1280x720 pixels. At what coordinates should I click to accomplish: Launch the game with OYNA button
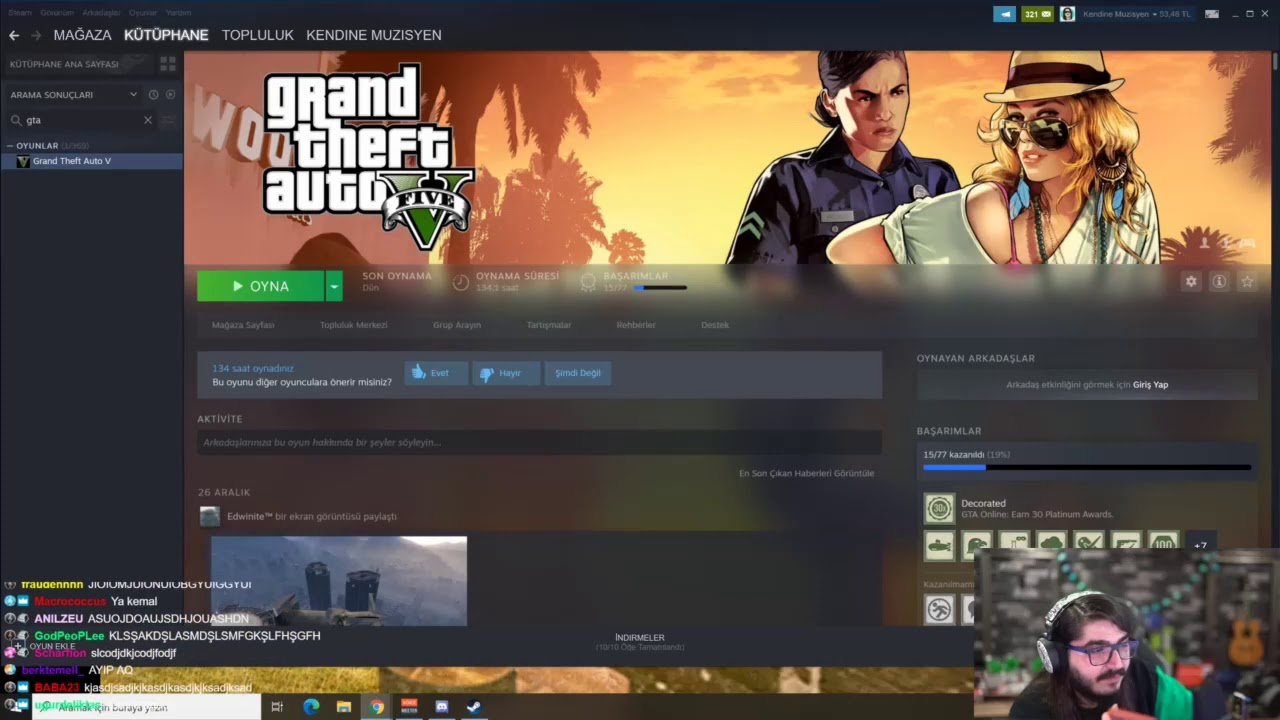(x=260, y=286)
